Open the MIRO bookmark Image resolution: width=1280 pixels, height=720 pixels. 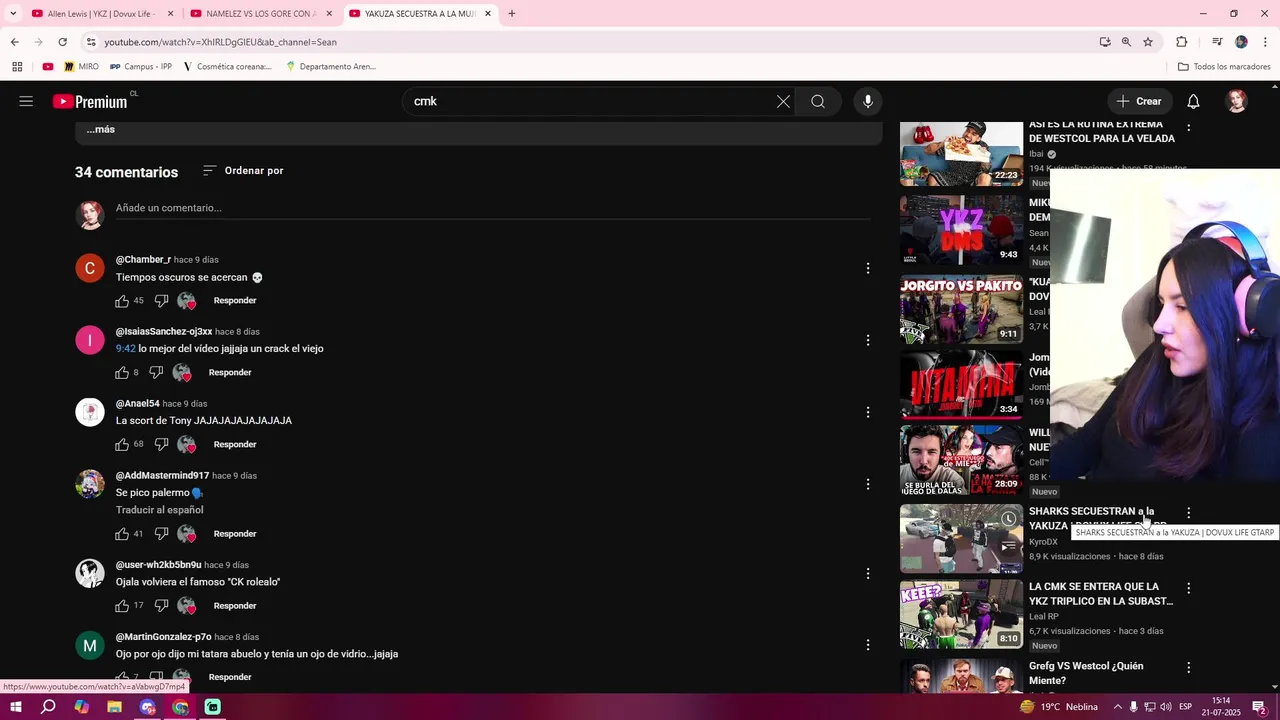pyautogui.click(x=81, y=67)
